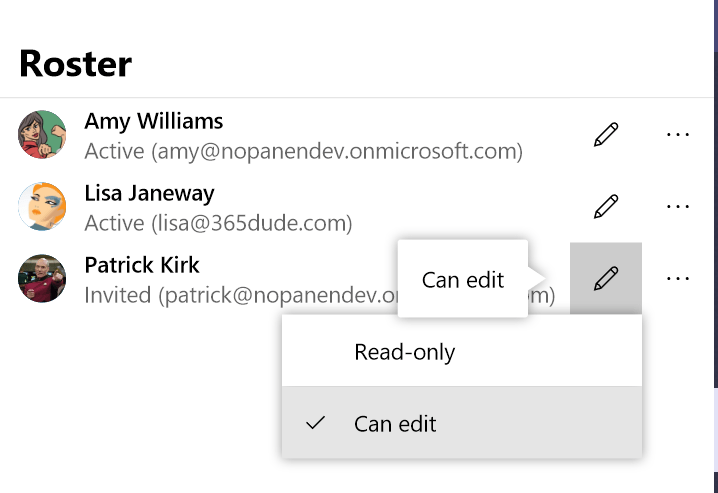The image size is (718, 493).
Task: Choose the Can edit menu option
Action: (x=395, y=423)
